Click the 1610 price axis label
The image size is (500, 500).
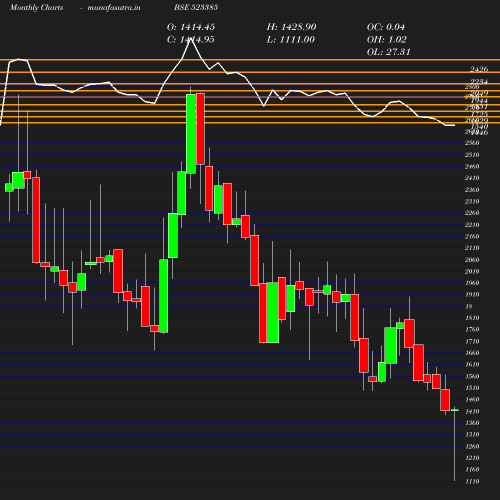472,365
